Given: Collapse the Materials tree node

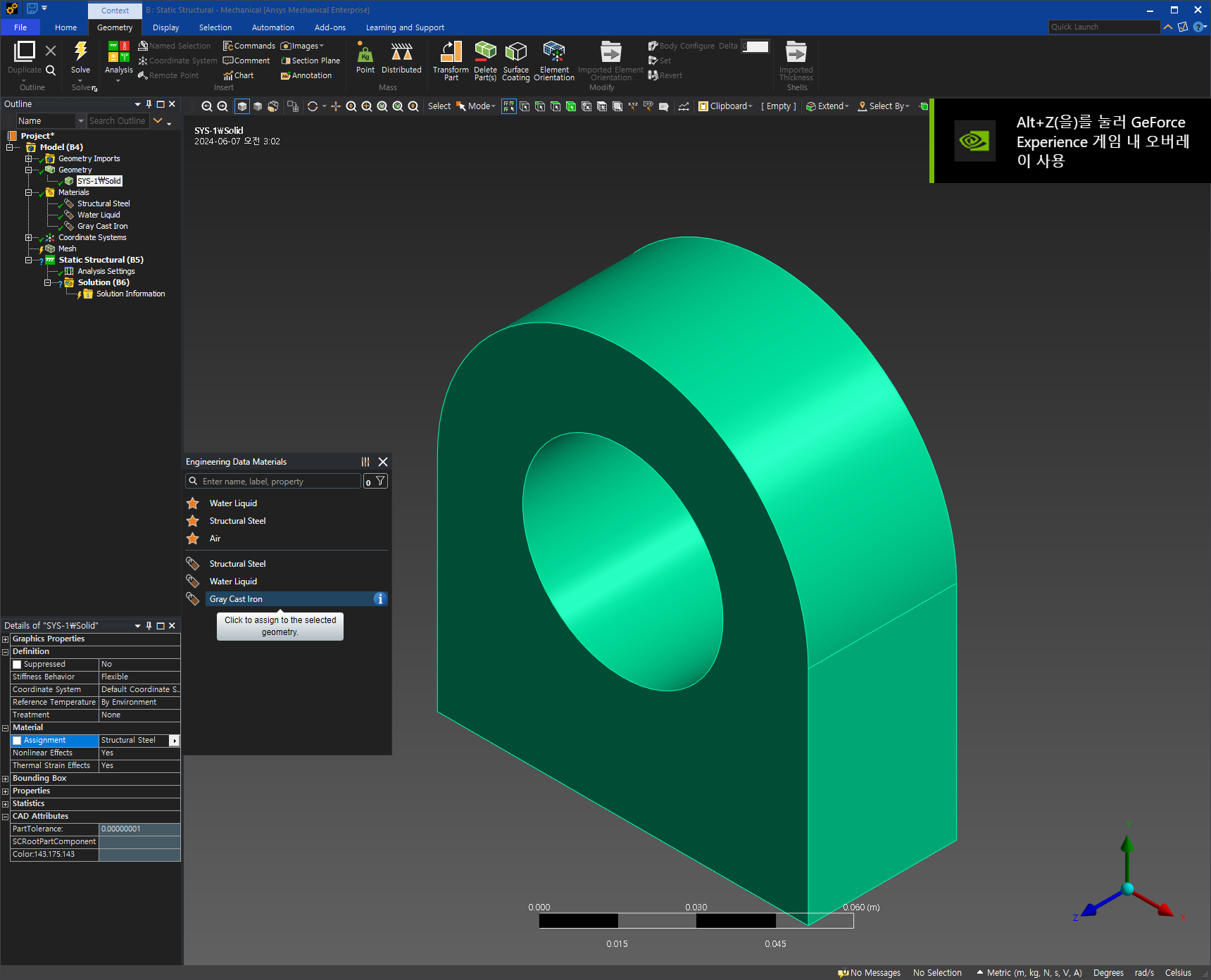Looking at the screenshot, I should [x=29, y=192].
